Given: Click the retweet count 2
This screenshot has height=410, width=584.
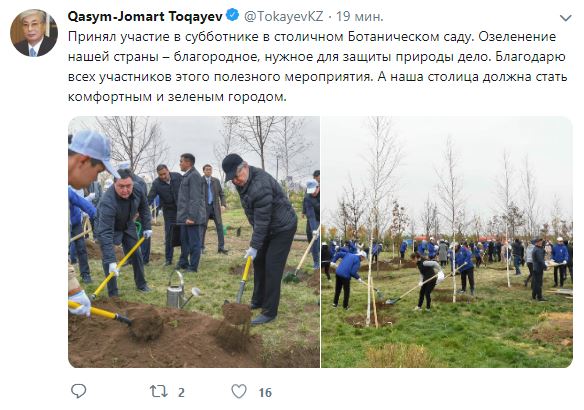Looking at the screenshot, I should pos(181,392).
